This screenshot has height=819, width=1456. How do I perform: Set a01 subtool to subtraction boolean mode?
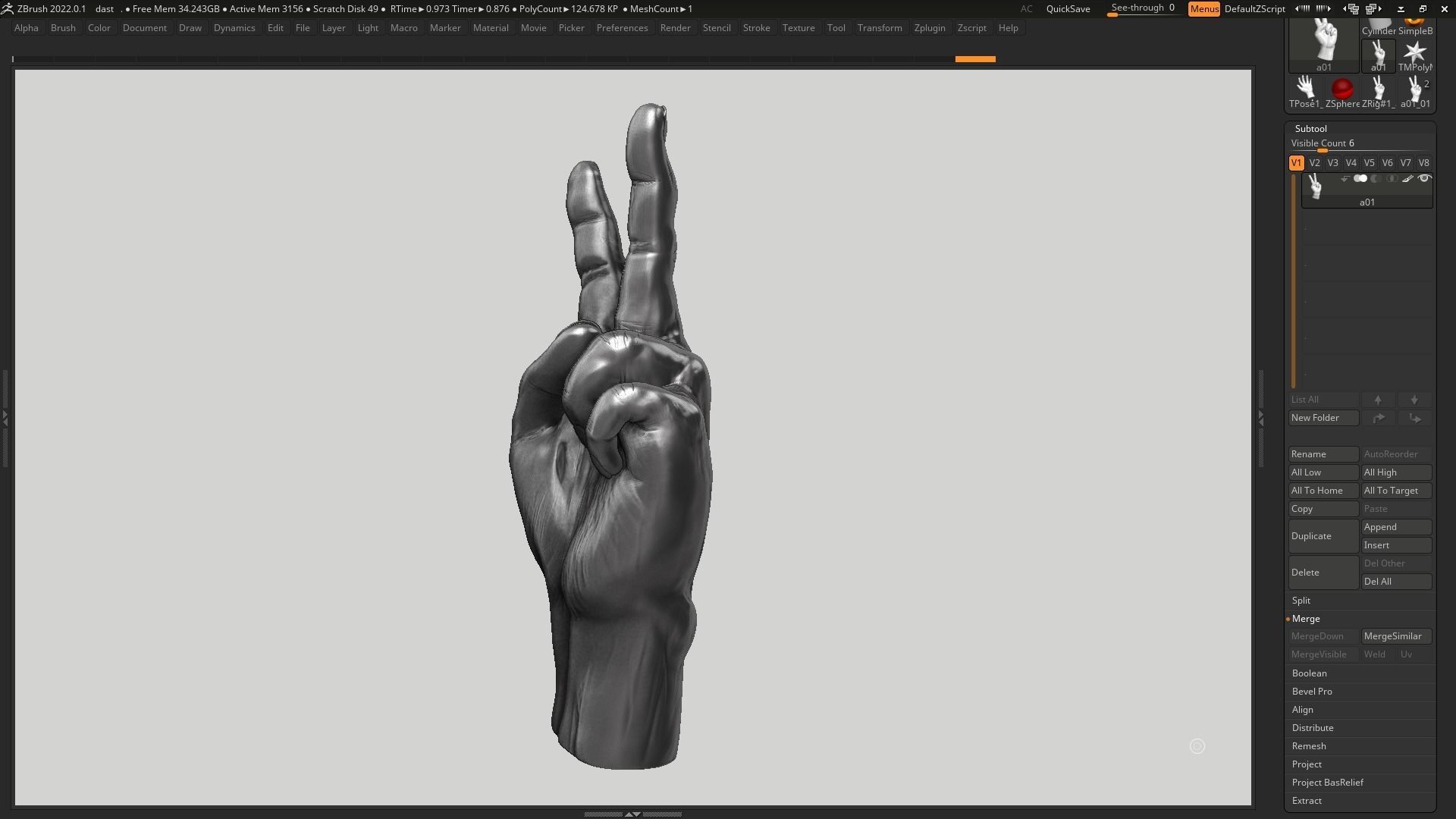[x=1376, y=178]
